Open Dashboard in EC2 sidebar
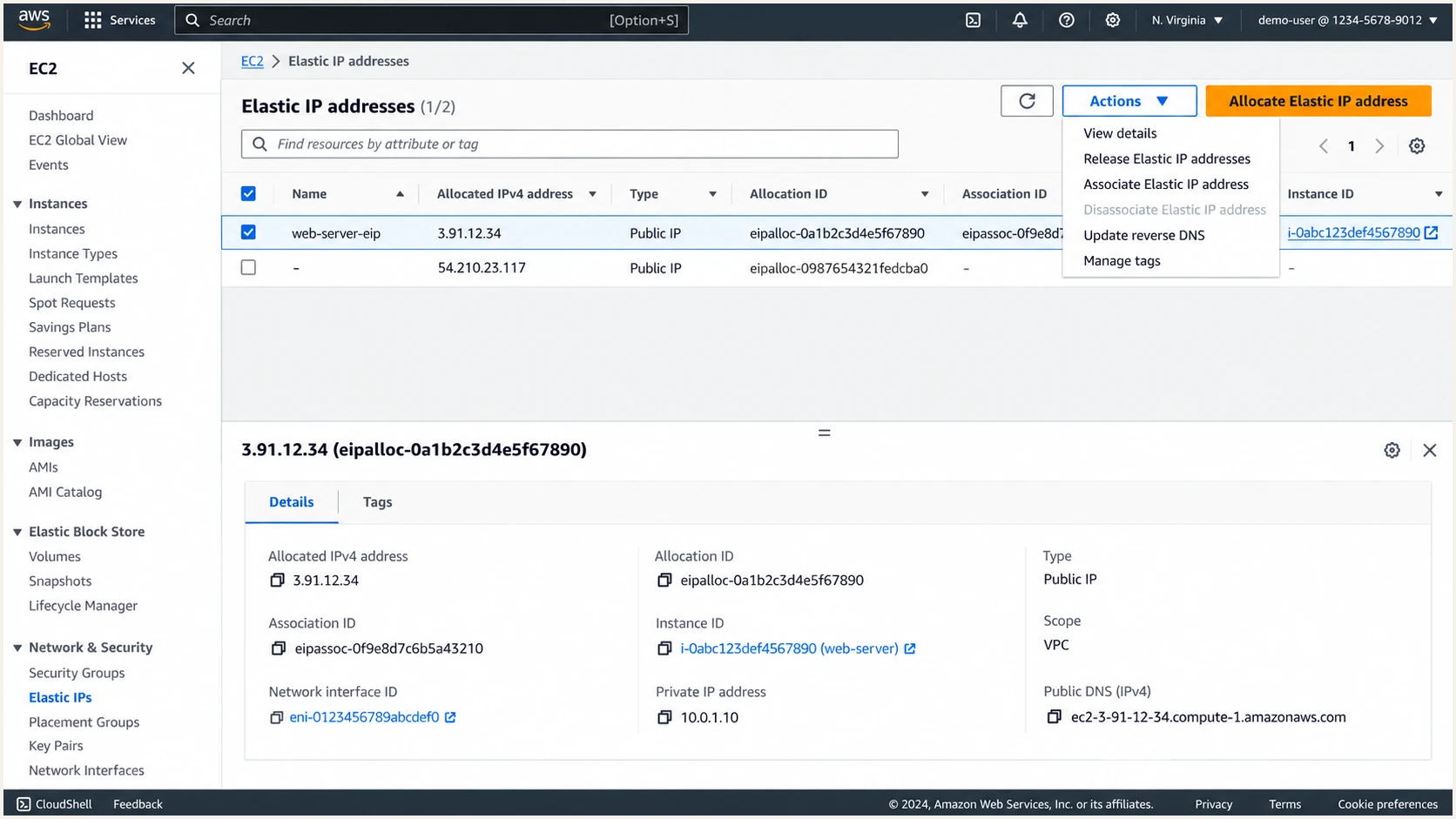The width and height of the screenshot is (1456, 819). [61, 115]
